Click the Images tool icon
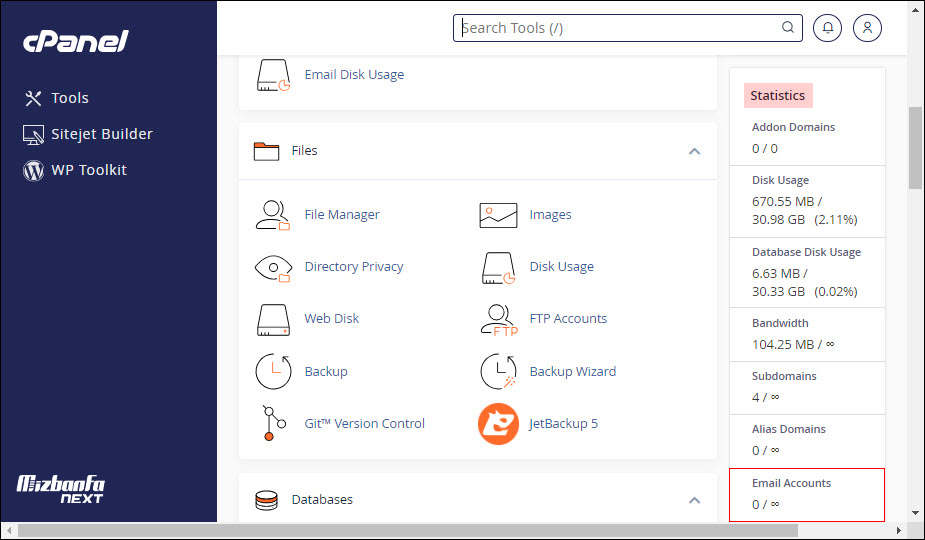925x540 pixels. [498, 215]
